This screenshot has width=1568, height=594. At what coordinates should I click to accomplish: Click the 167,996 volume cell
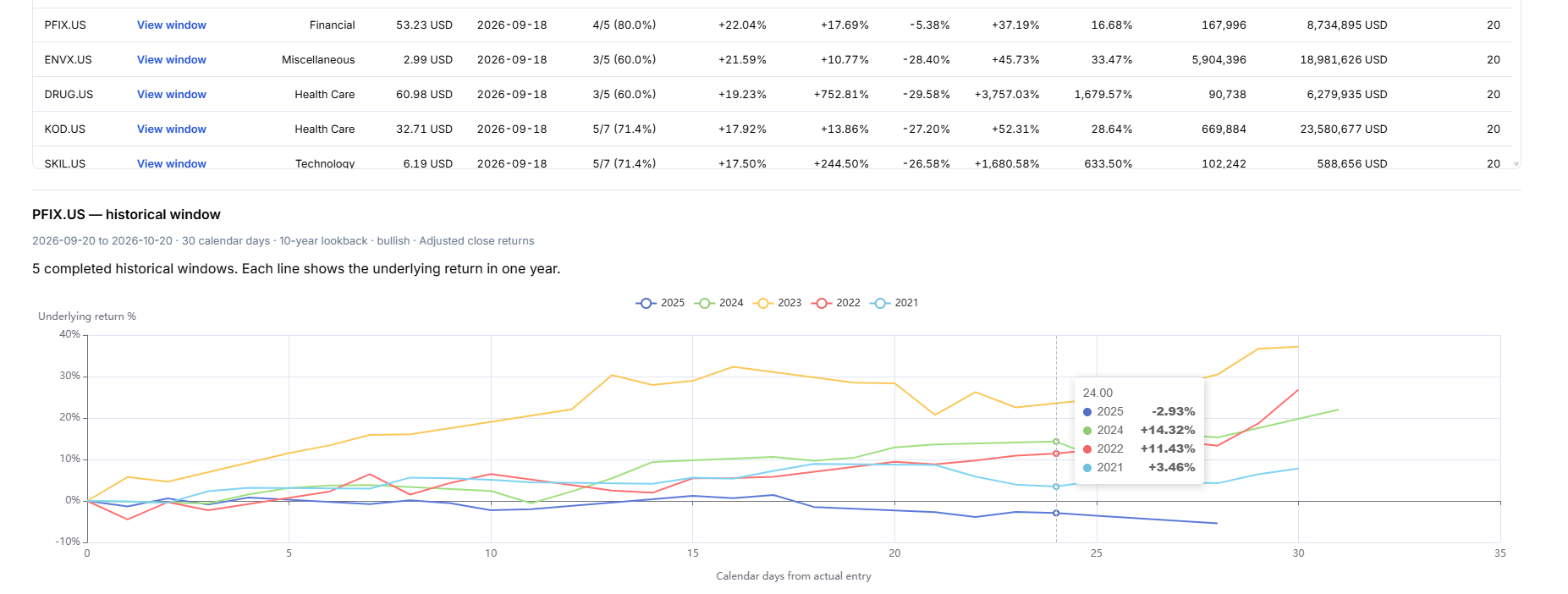pos(1224,25)
